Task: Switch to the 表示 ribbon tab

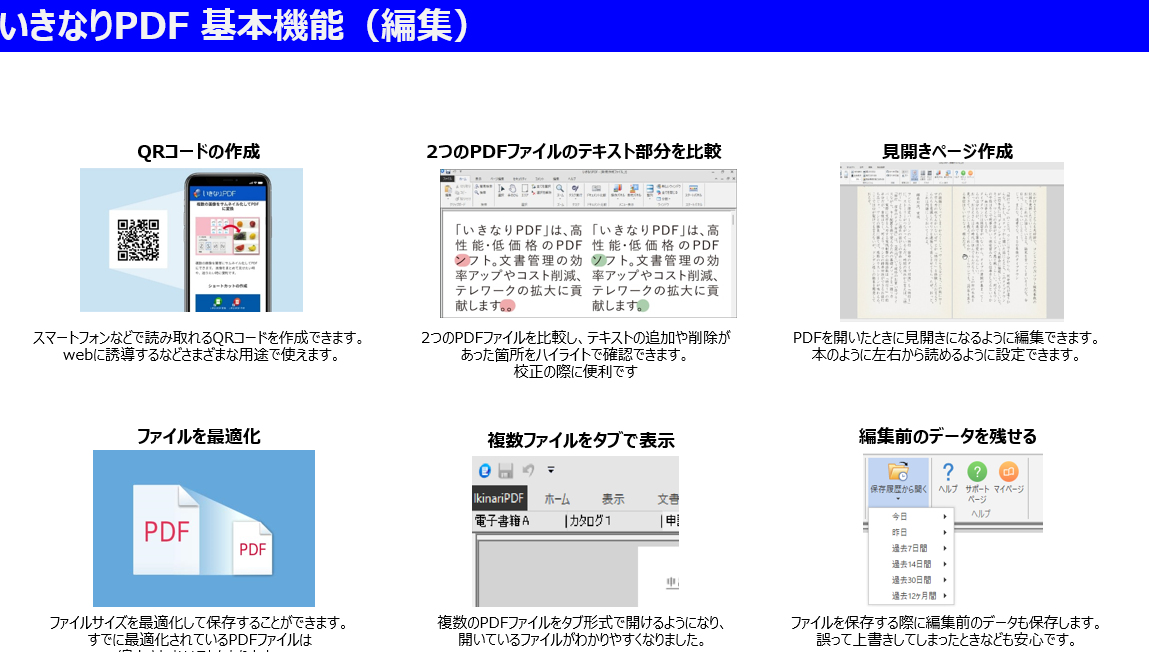Action: pos(613,498)
